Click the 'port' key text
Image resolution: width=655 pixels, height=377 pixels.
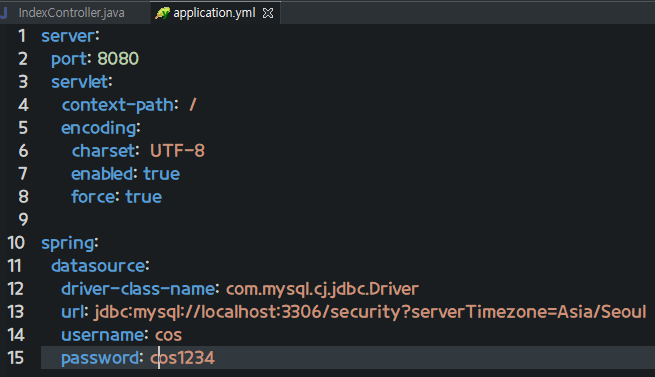coord(69,59)
